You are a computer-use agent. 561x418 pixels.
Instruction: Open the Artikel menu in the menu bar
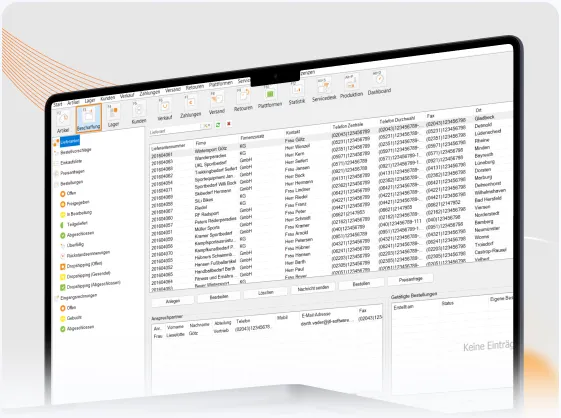(x=73, y=102)
